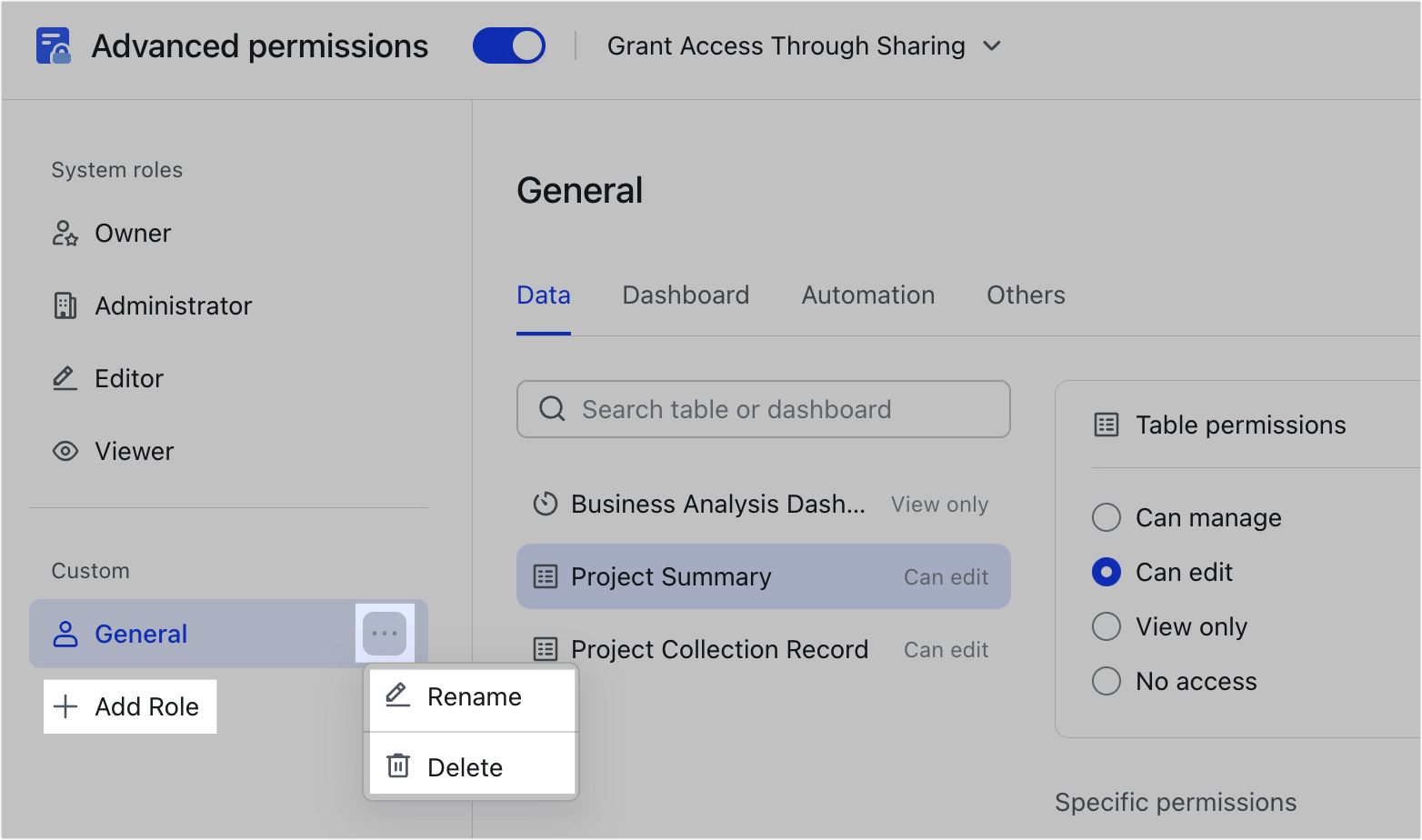Click the Advanced permissions lock icon
Image resolution: width=1422 pixels, height=840 pixels.
[x=52, y=45]
